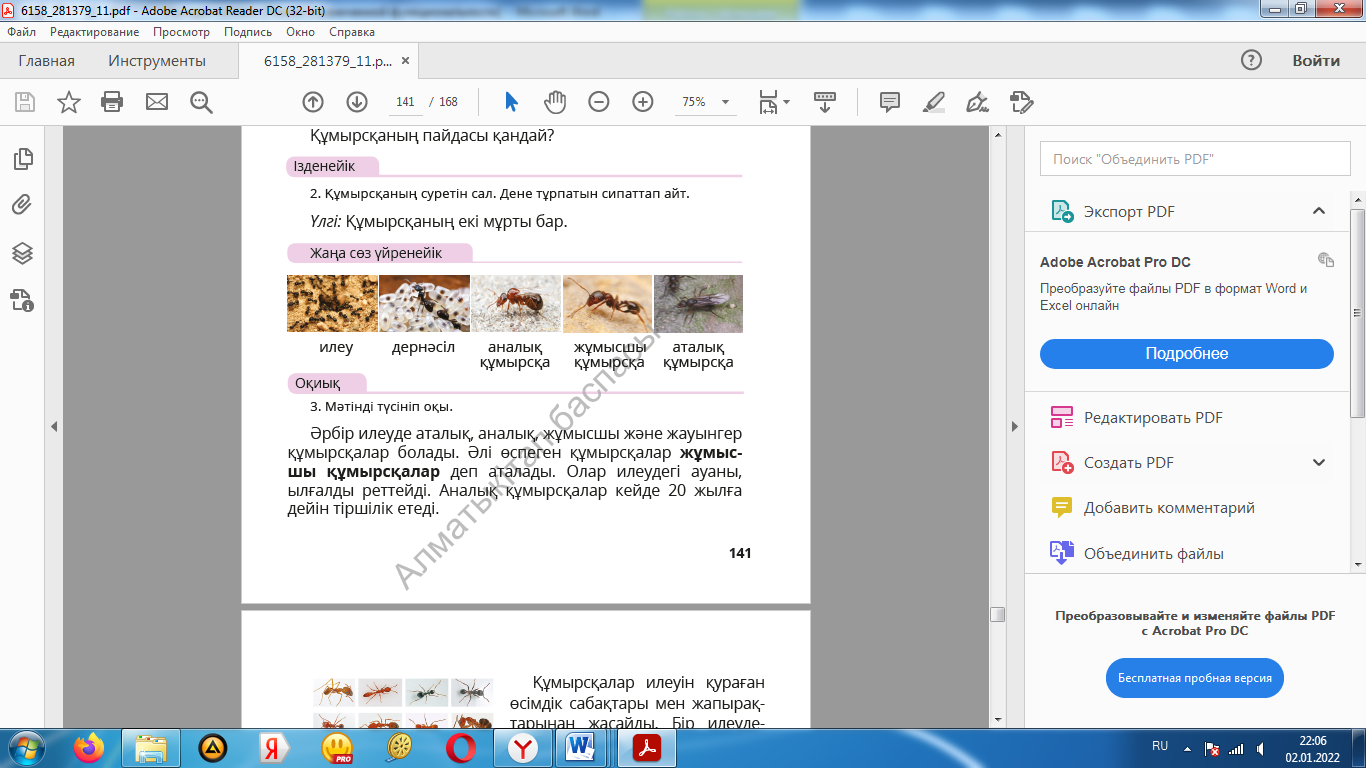Switch to the Инструменты tab

pos(157,61)
